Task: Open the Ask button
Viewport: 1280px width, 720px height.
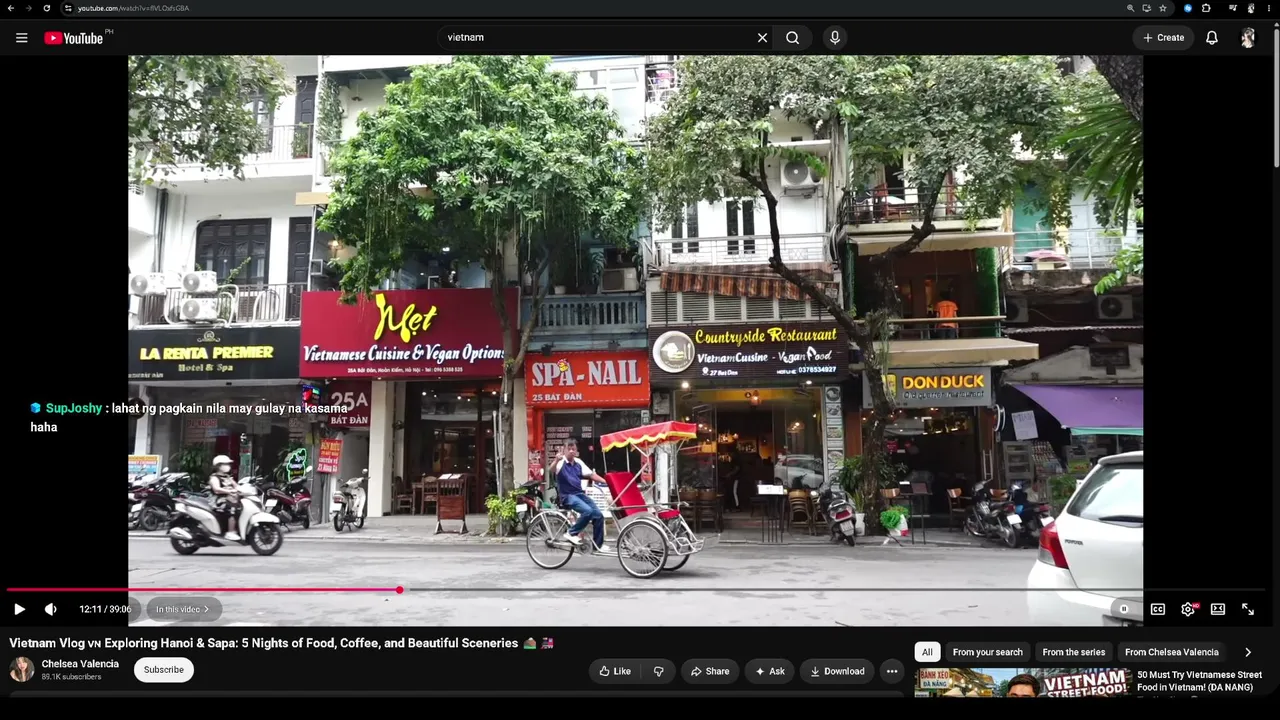Action: [769, 671]
